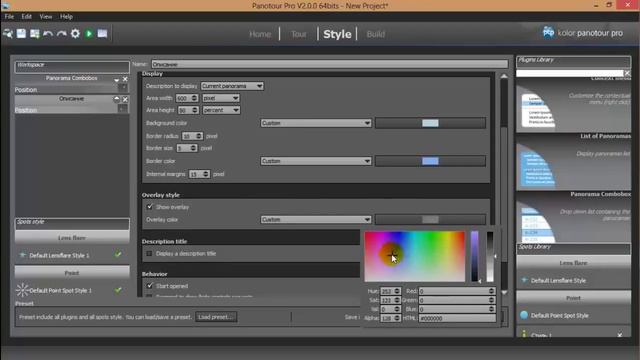Click the save project disk icon
The width and height of the screenshot is (640, 360).
tap(21, 33)
